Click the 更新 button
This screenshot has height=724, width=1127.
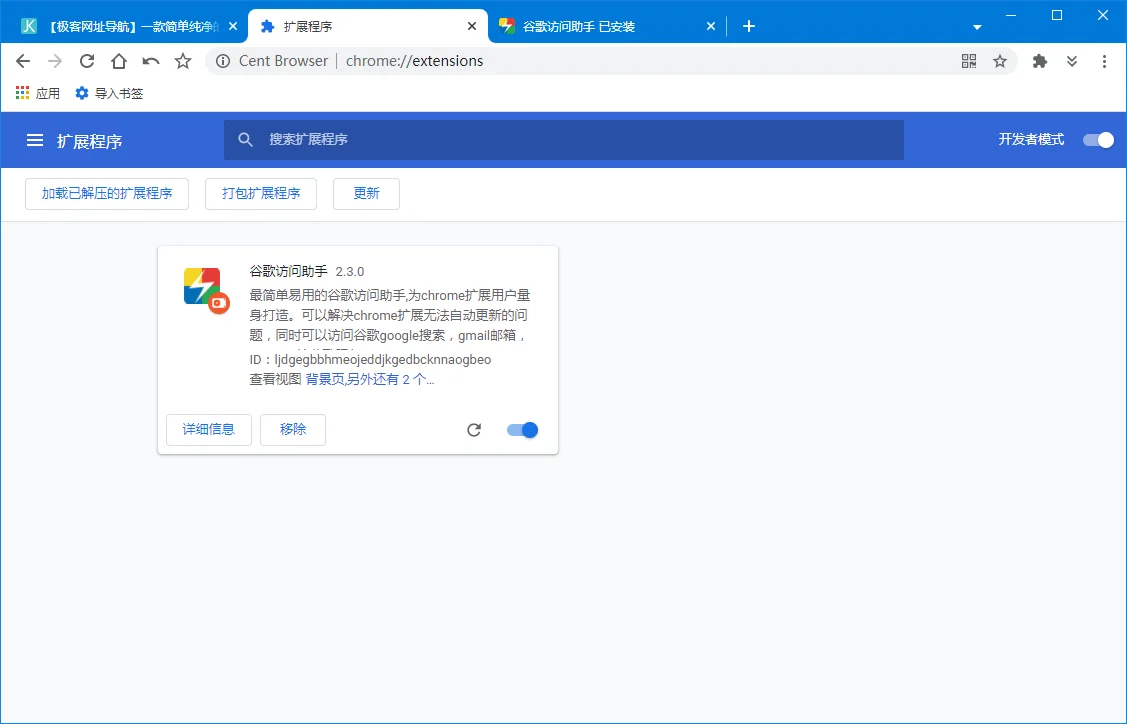pos(367,193)
